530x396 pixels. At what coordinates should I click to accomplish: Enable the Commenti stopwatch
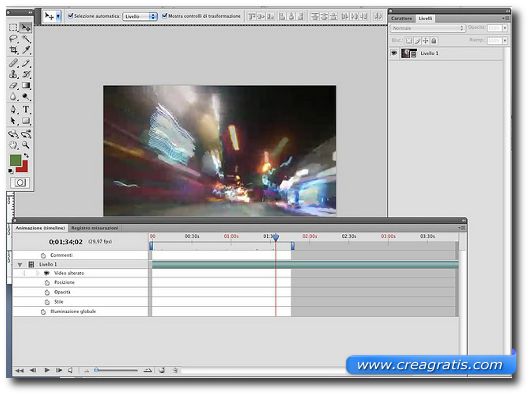[43, 255]
